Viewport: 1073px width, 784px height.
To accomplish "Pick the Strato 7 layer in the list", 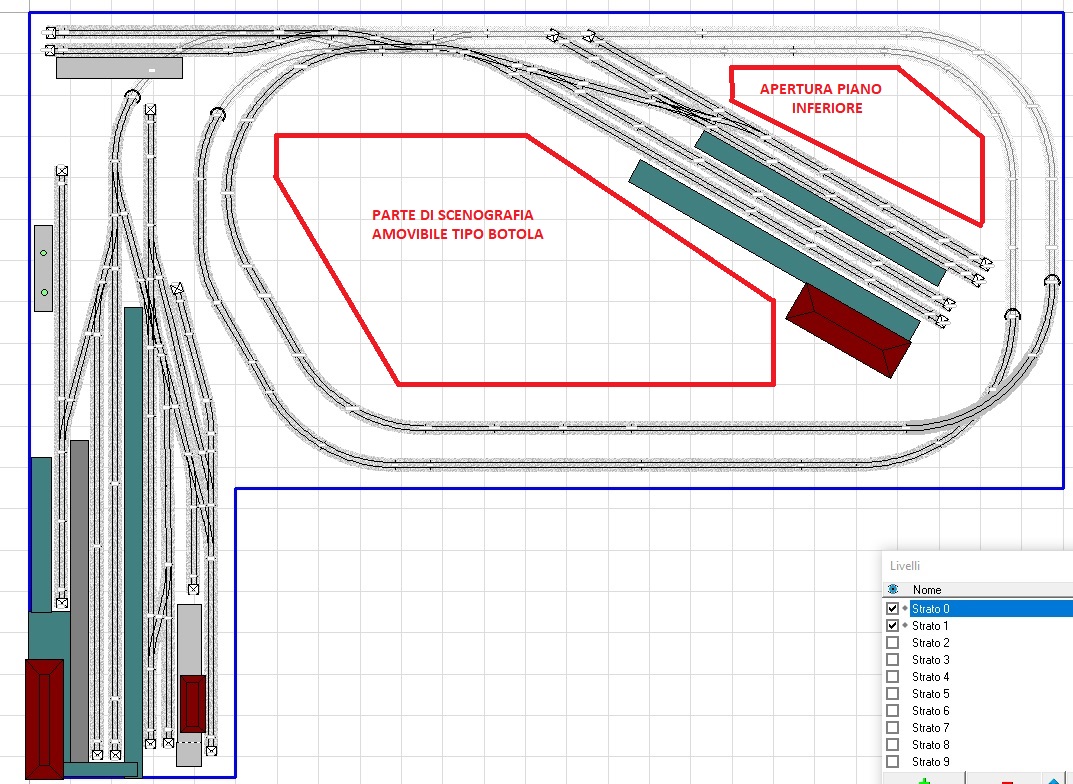I will [x=930, y=728].
